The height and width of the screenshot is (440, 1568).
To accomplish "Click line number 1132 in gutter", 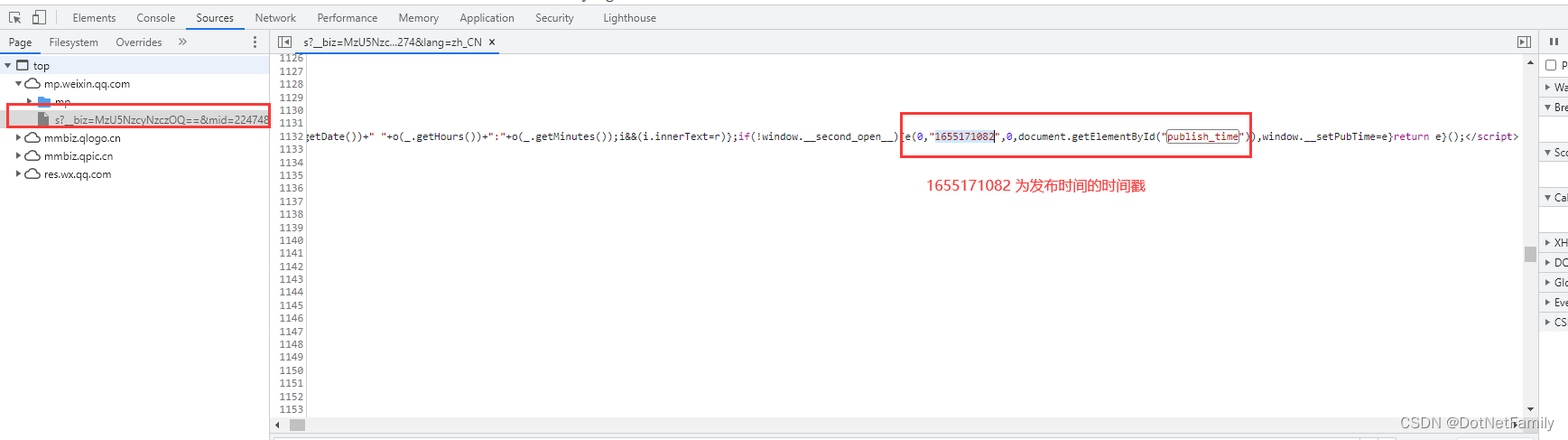I will 292,136.
